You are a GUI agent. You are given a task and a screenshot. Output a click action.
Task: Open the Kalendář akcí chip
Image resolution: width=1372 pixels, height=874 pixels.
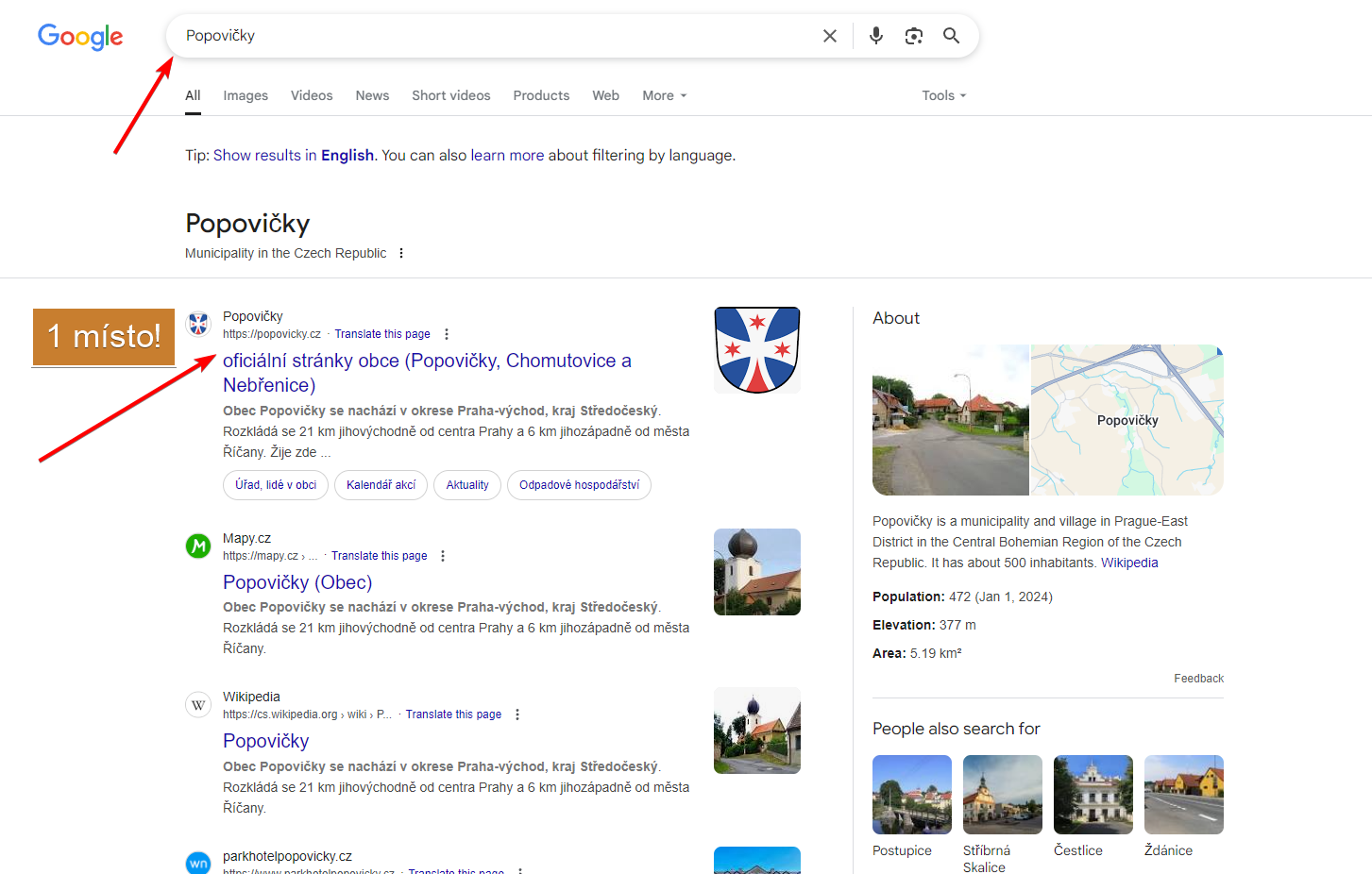coord(381,485)
